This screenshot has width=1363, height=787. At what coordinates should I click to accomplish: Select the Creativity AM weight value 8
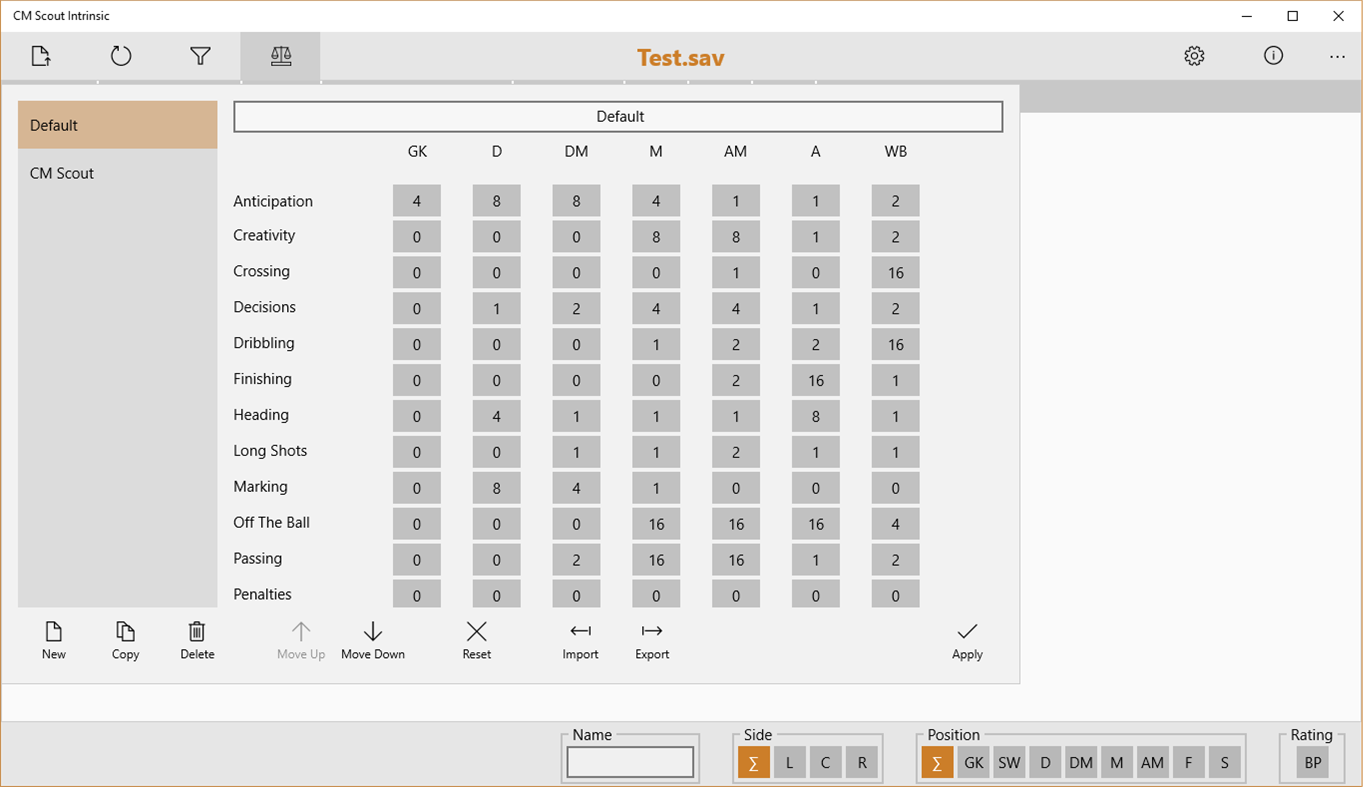(x=736, y=237)
